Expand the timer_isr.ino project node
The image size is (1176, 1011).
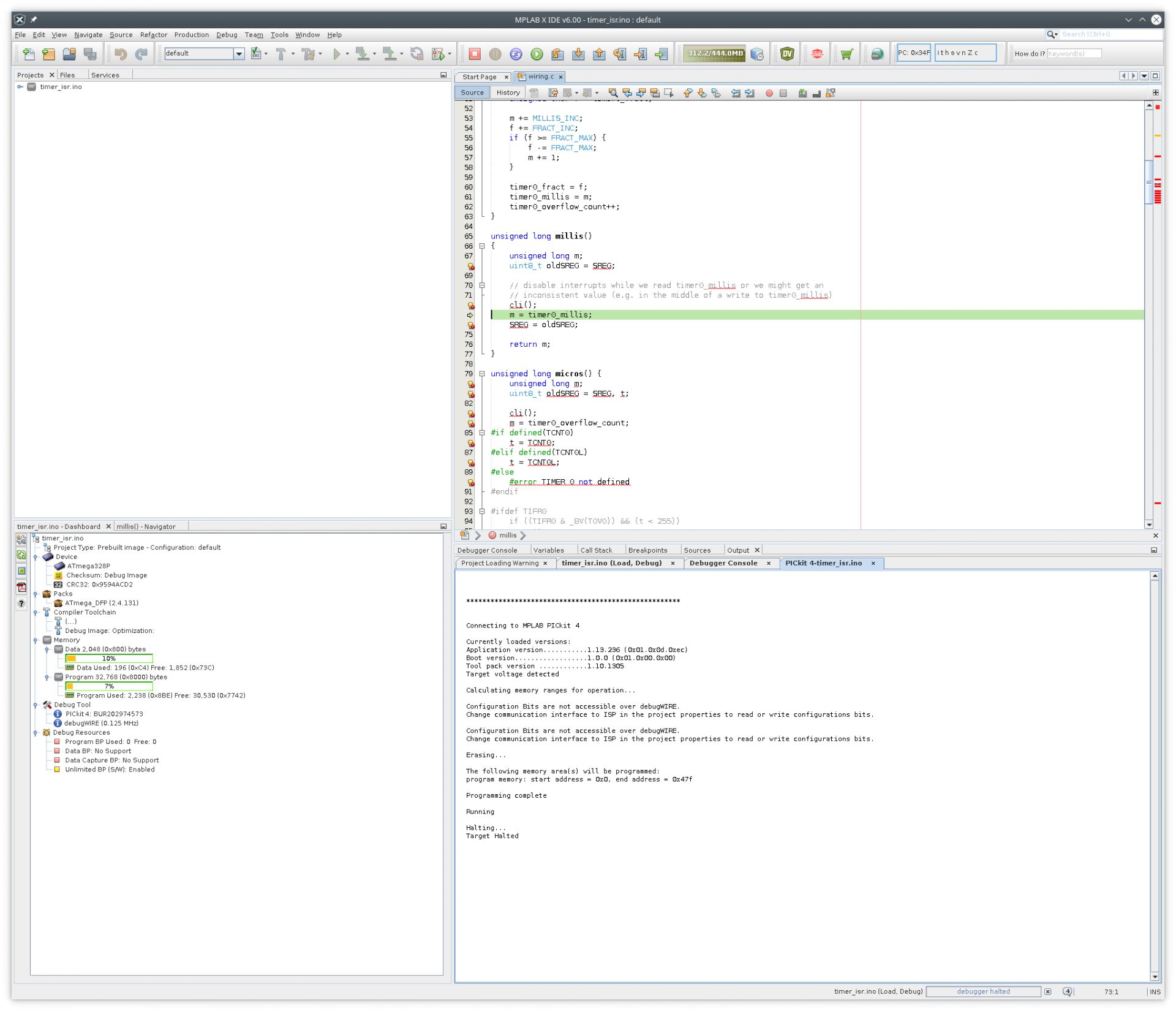pyautogui.click(x=20, y=87)
